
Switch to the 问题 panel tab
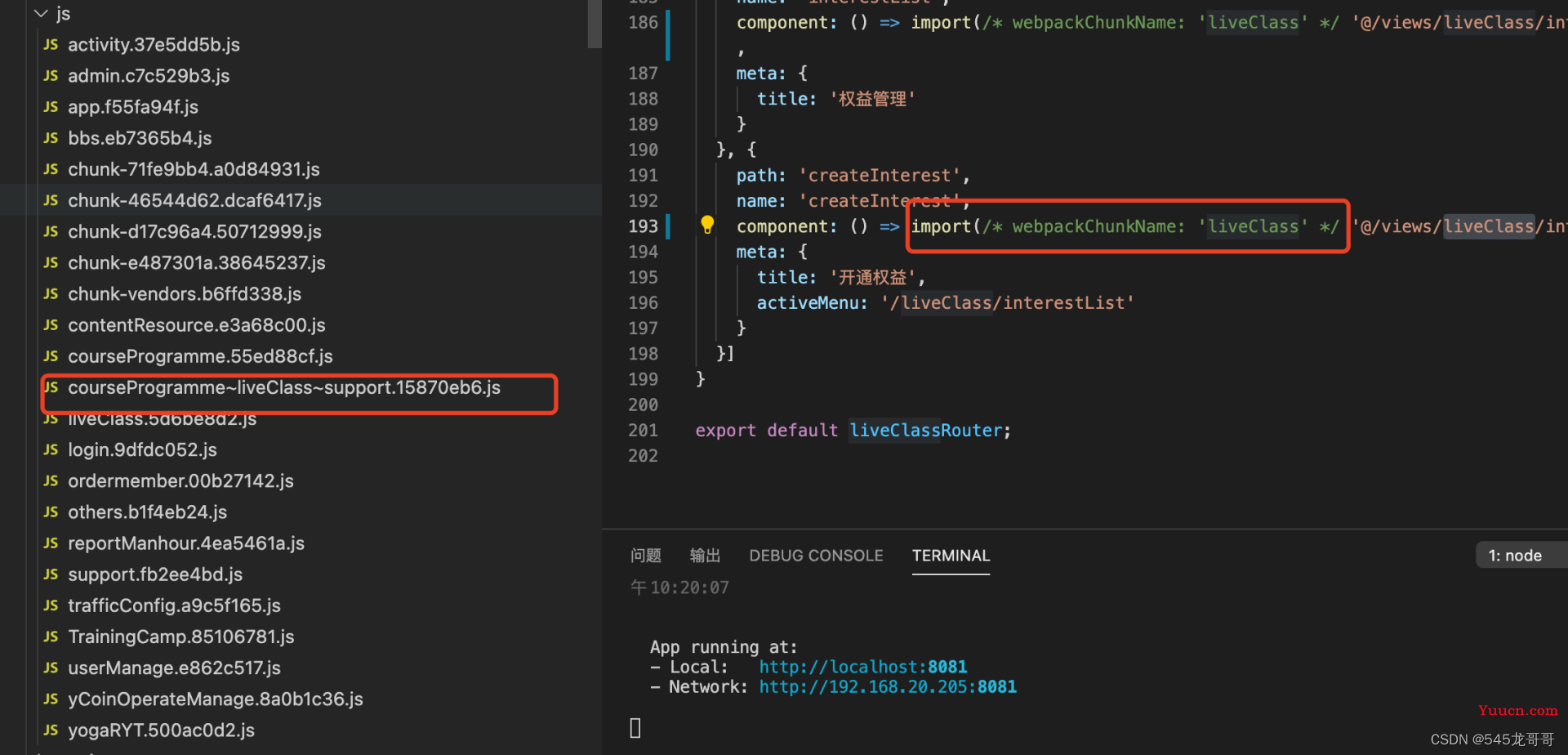pos(645,556)
